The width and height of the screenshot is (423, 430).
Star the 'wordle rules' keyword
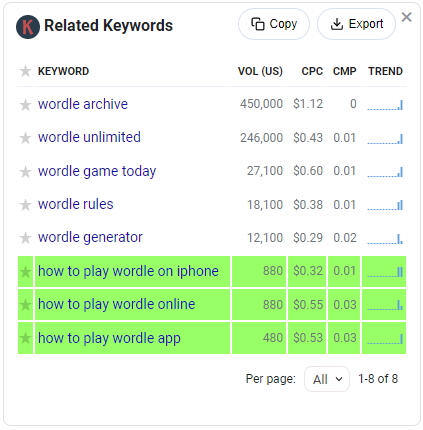coord(25,205)
